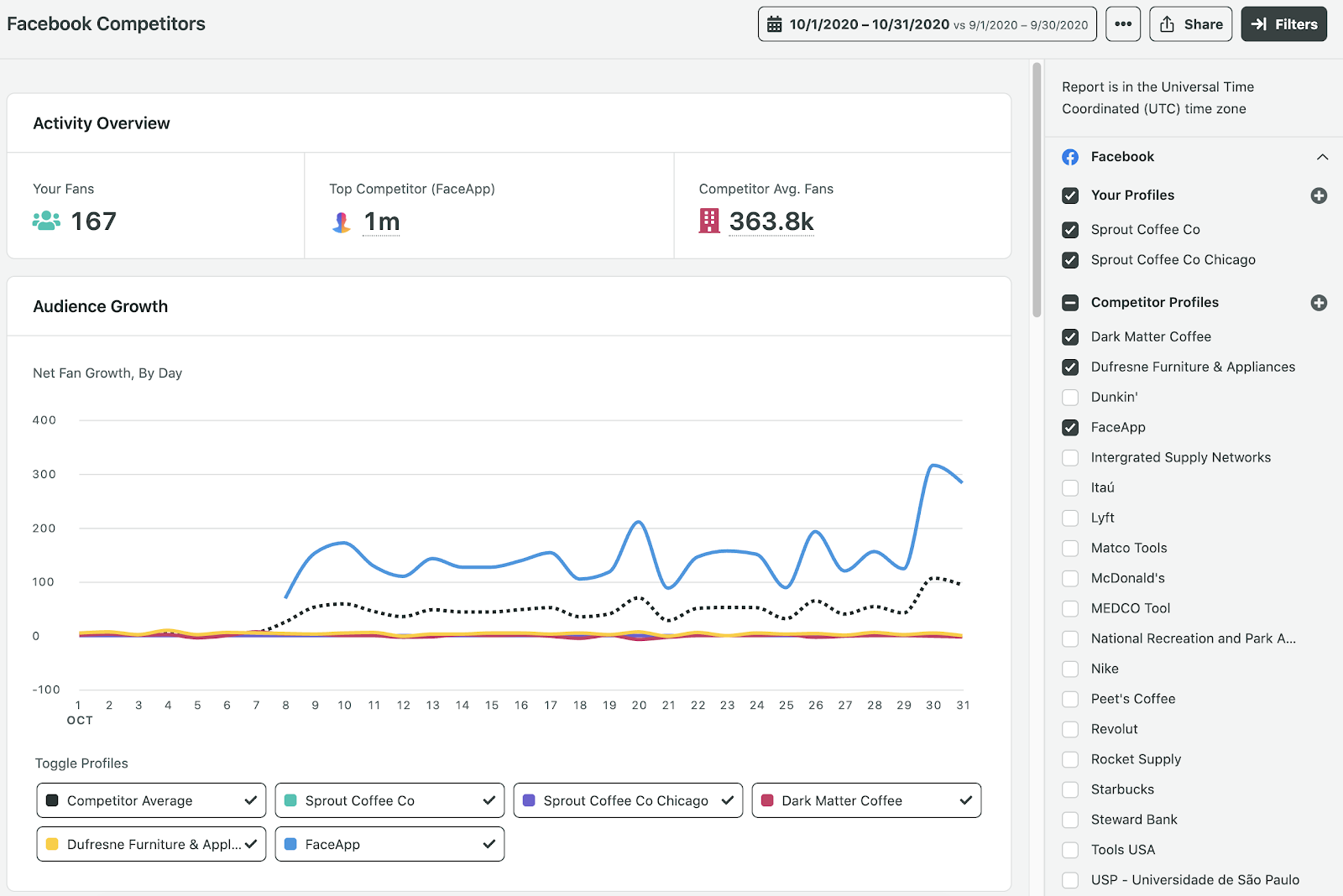
Task: Toggle Sprout Coffee Co chart profile
Action: tap(389, 800)
